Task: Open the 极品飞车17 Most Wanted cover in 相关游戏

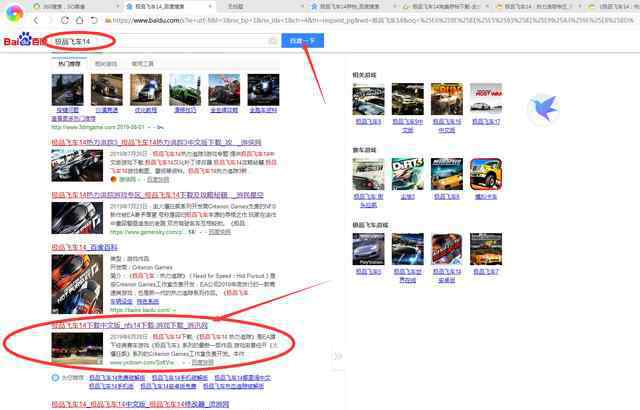Action: click(486, 99)
